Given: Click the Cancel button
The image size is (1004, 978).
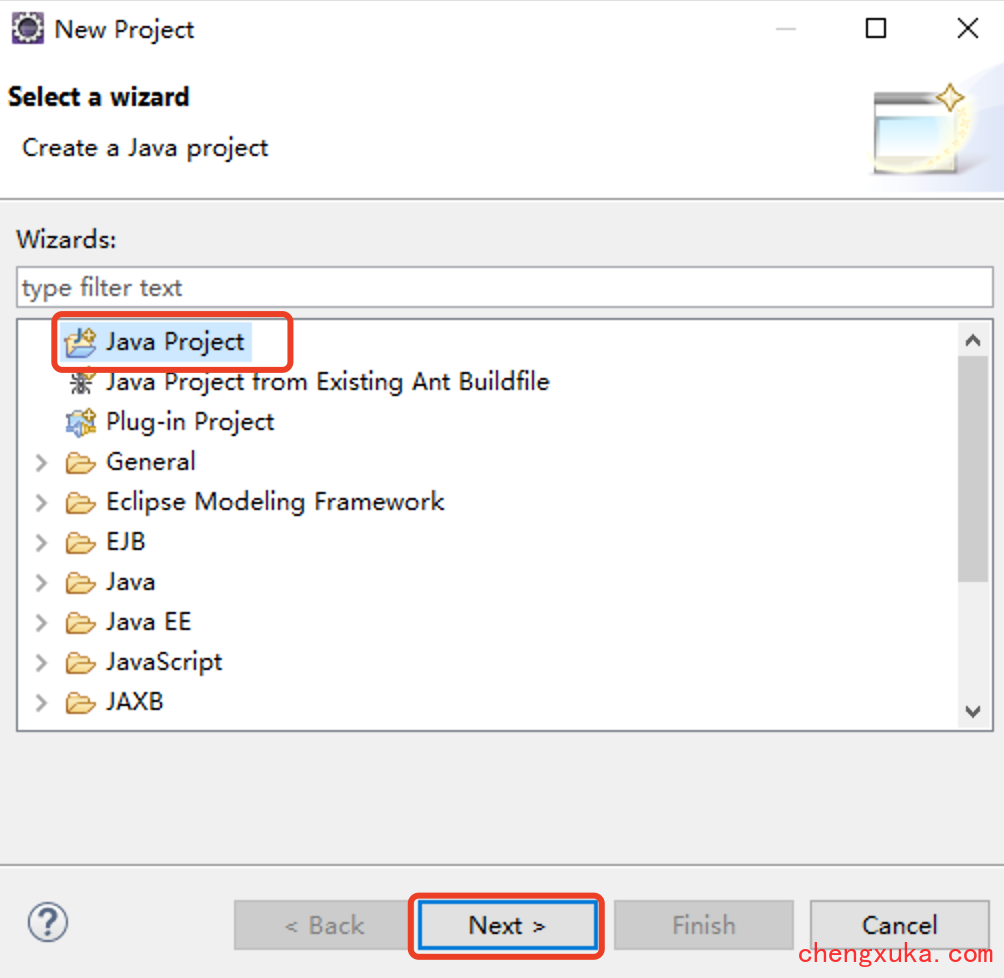Looking at the screenshot, I should pyautogui.click(x=899, y=925).
